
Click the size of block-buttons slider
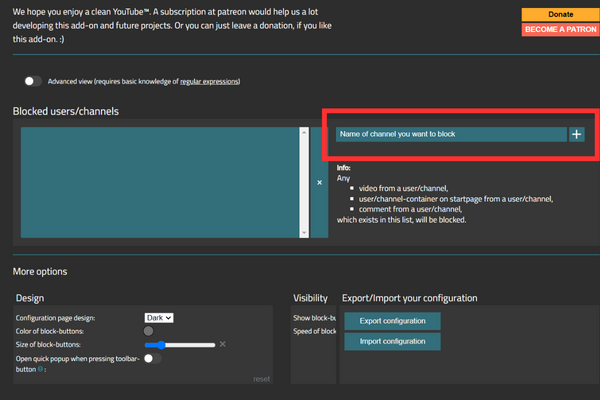pos(180,344)
